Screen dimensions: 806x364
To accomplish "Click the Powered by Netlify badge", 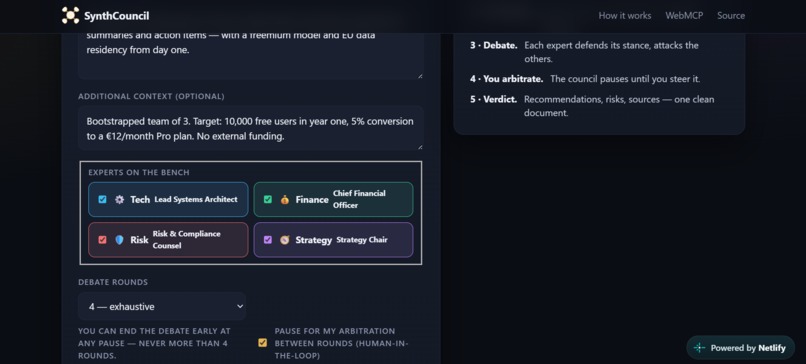I will [x=741, y=348].
